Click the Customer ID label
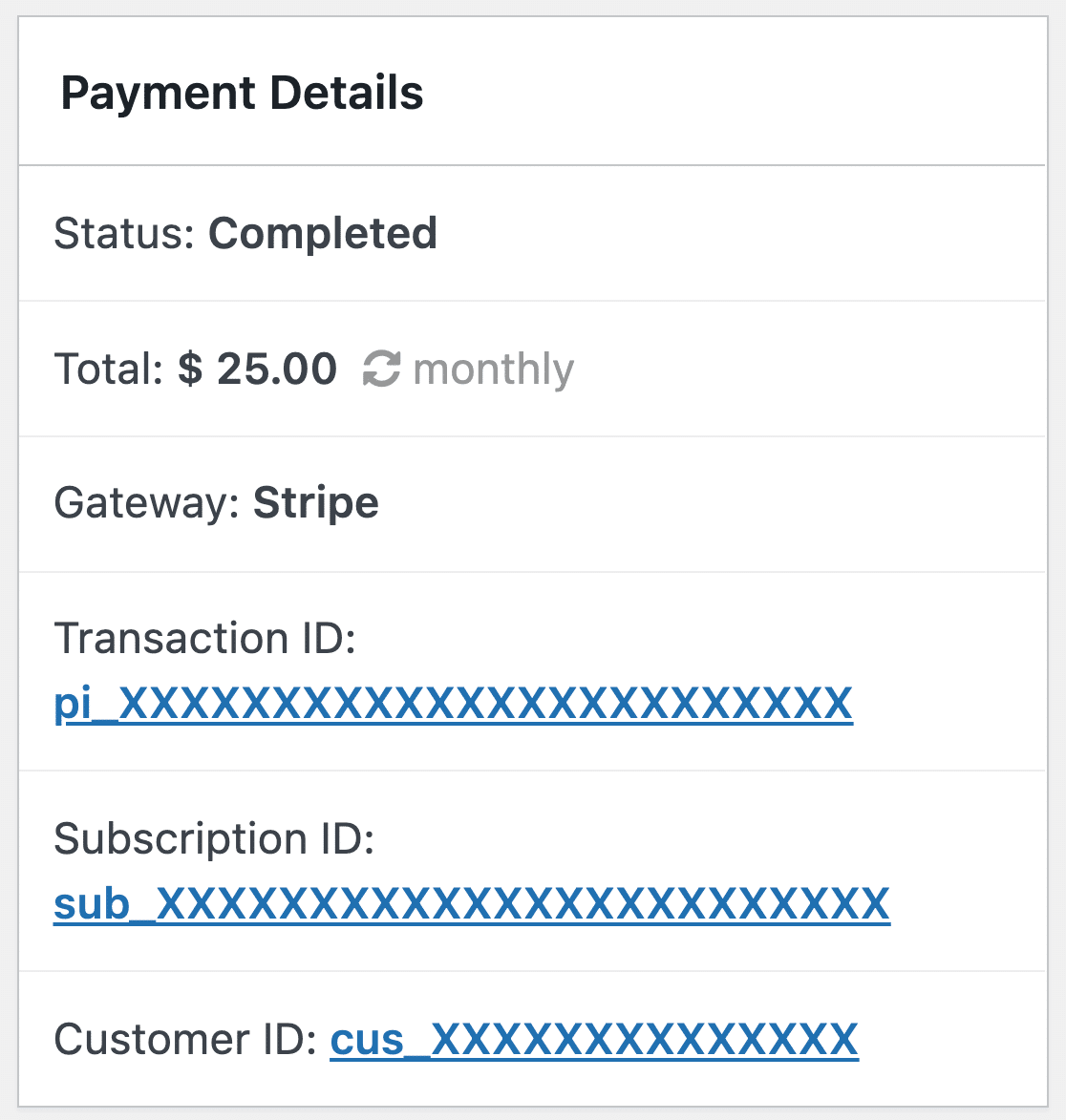This screenshot has height=1120, width=1066. pos(185,1039)
